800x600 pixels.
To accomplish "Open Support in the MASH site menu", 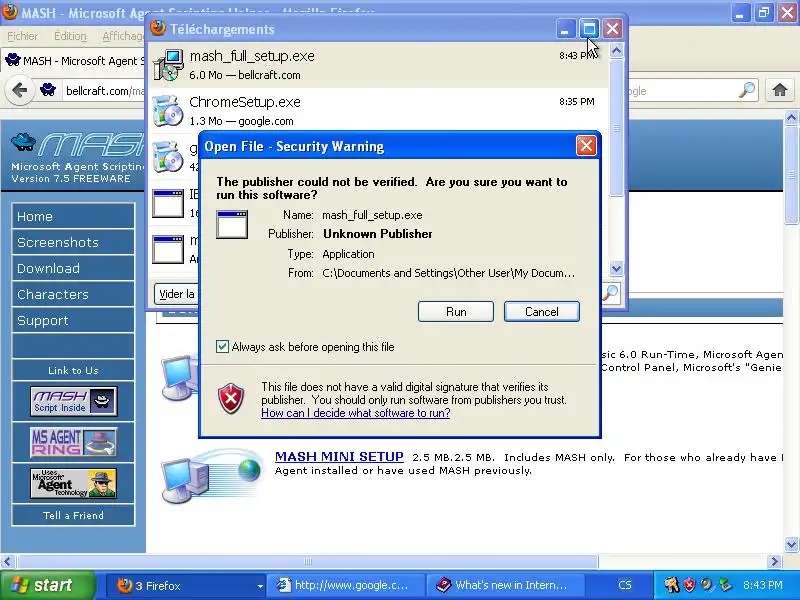I will point(73,320).
